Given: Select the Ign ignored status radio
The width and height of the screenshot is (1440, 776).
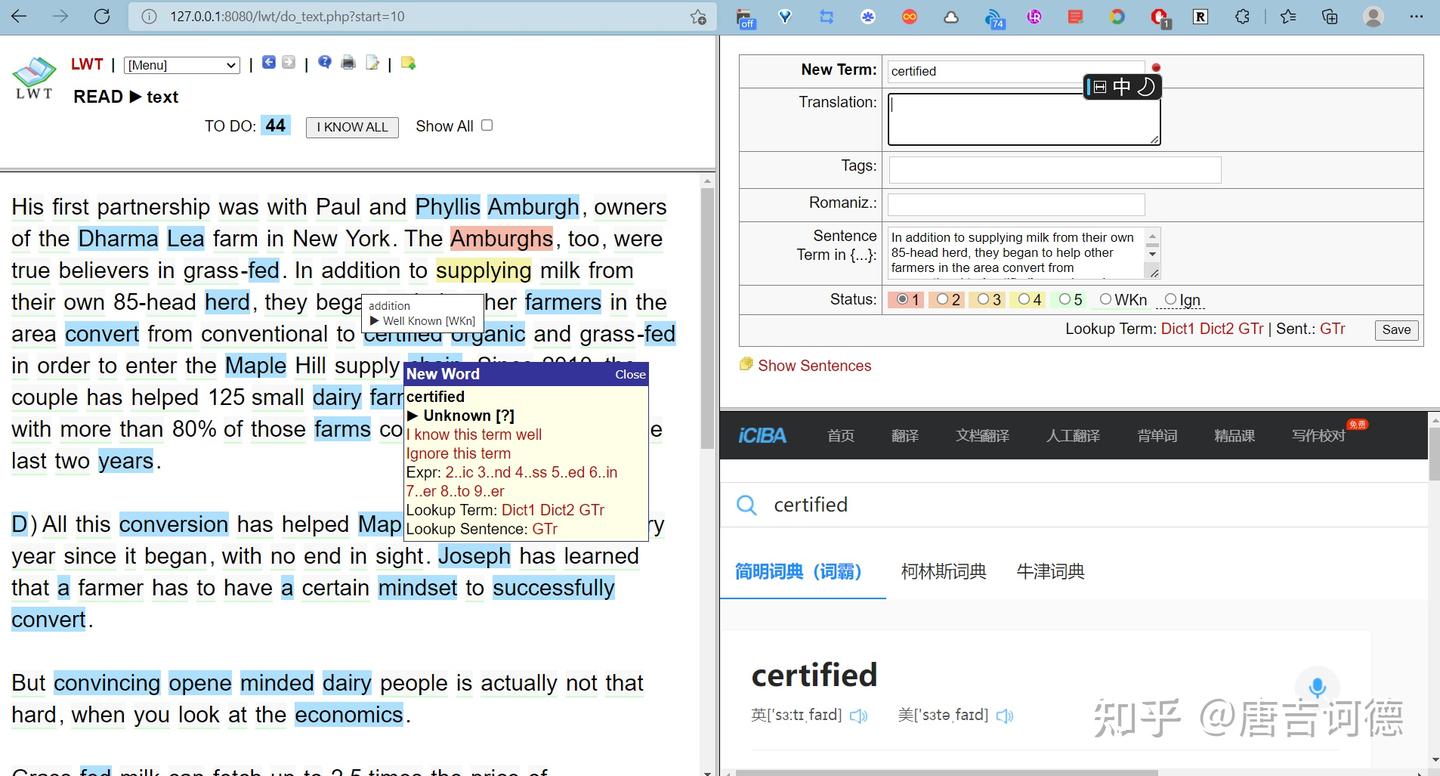Looking at the screenshot, I should [x=1171, y=299].
